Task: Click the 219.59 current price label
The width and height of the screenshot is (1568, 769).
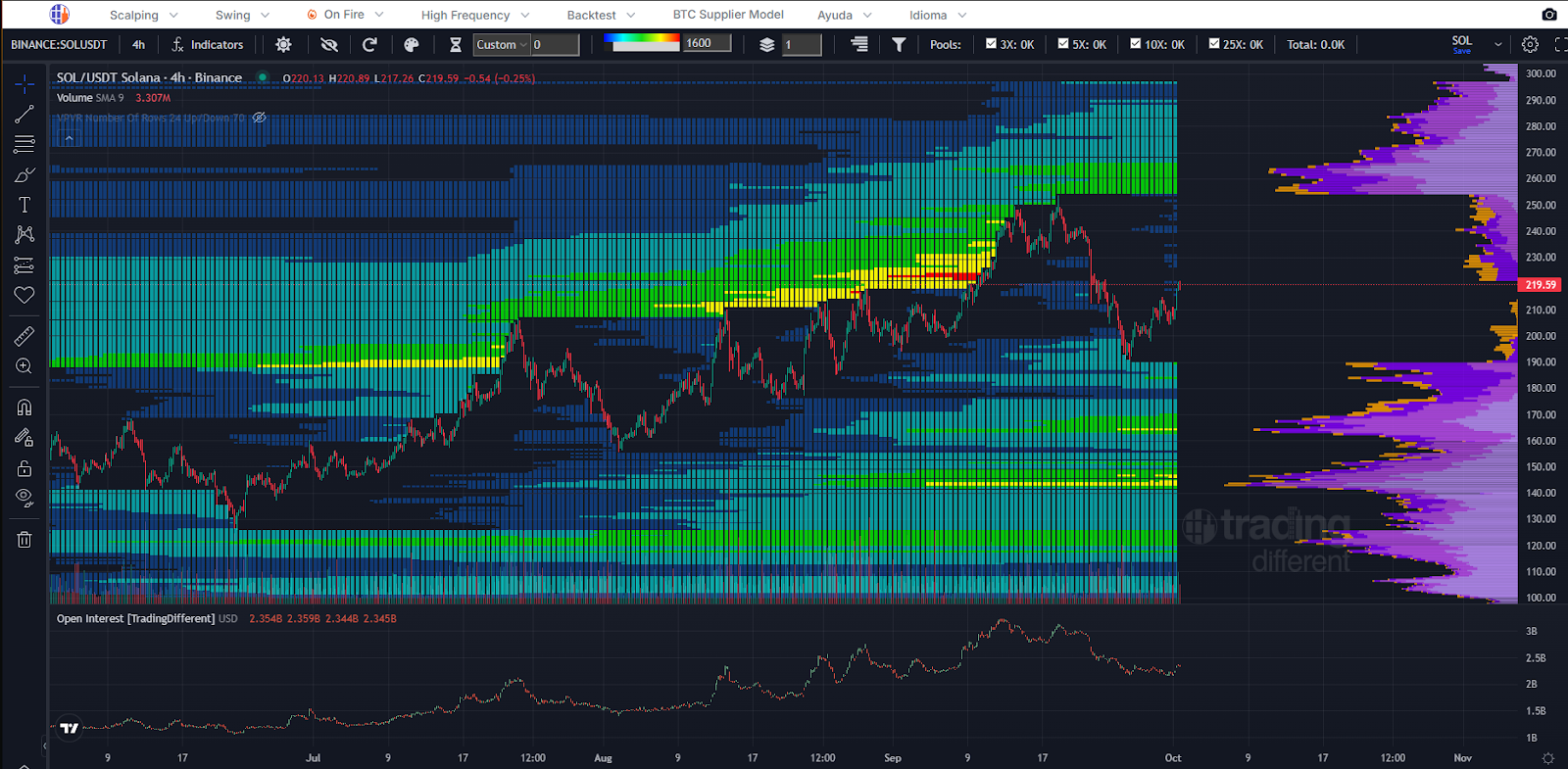Action: click(1541, 285)
